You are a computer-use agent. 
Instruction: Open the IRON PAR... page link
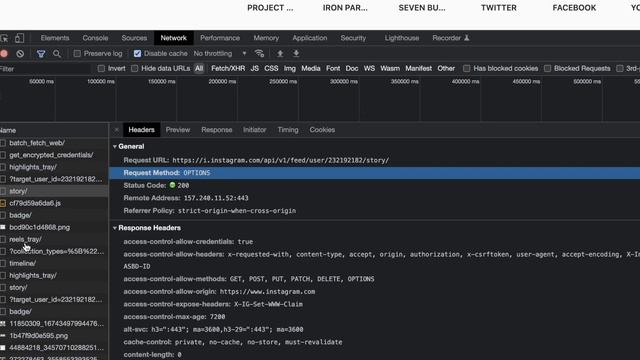tap(345, 8)
